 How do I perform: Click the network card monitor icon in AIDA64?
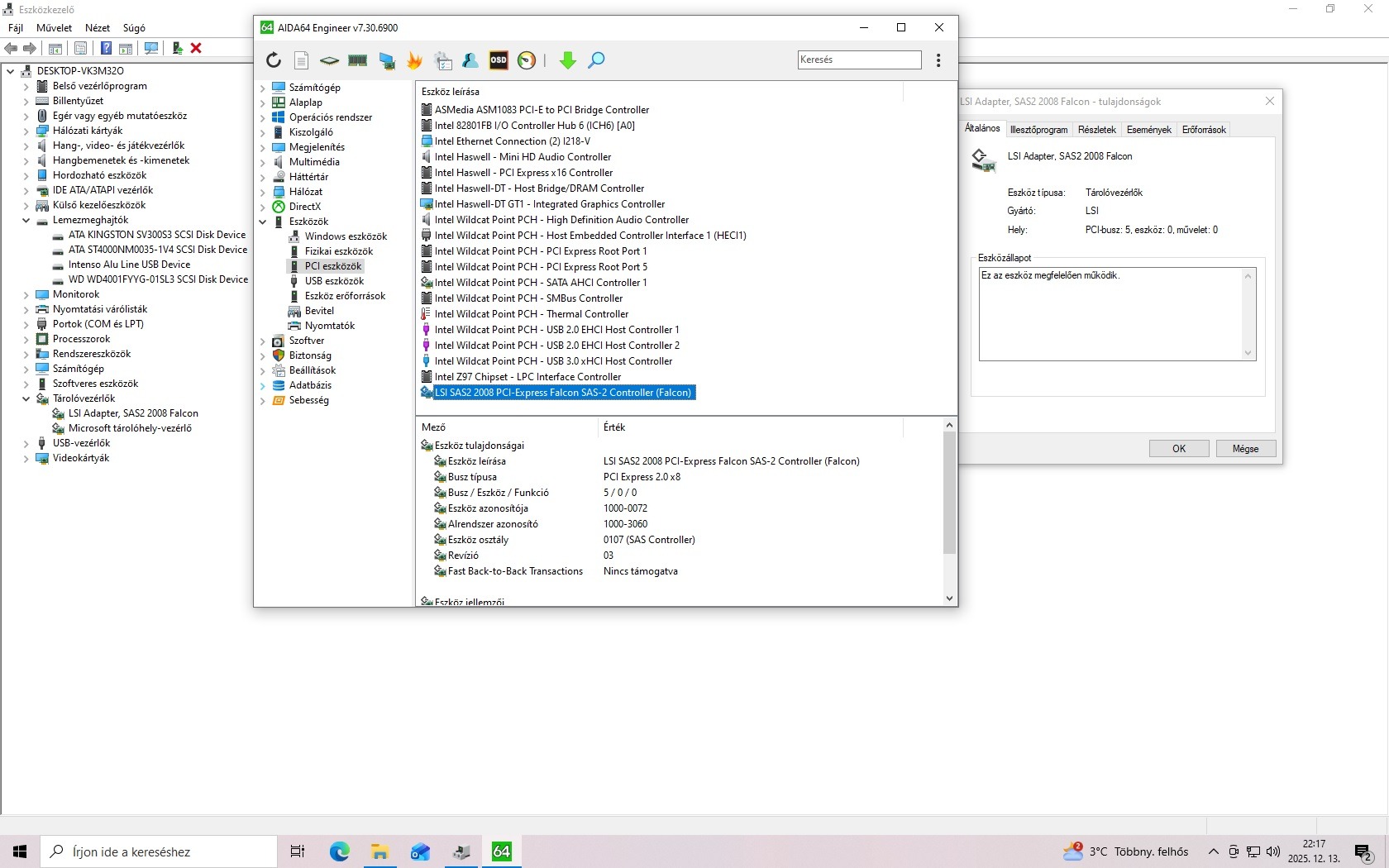387,60
